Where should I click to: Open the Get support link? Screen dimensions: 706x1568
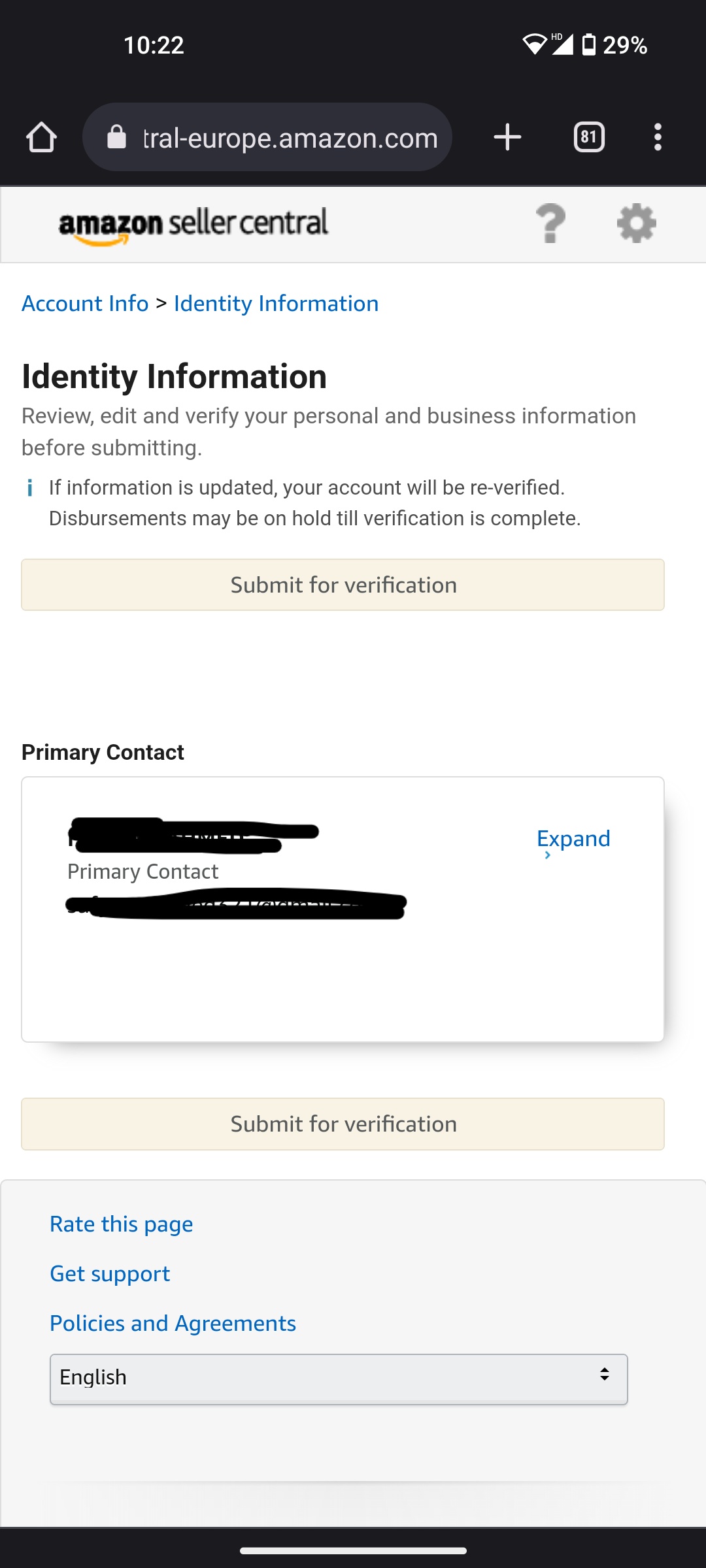(110, 1274)
